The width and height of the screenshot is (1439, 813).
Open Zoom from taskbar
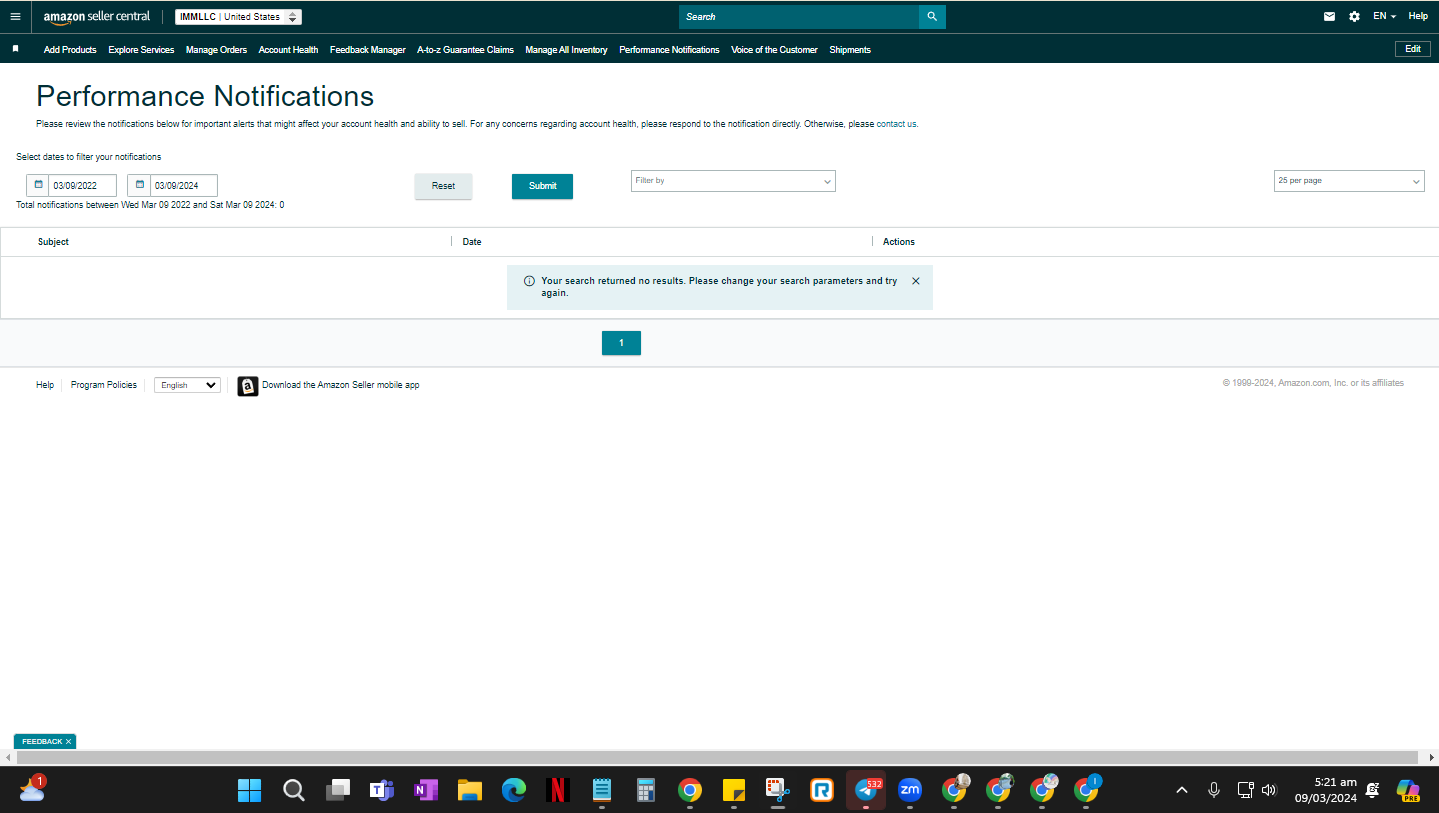click(x=910, y=790)
